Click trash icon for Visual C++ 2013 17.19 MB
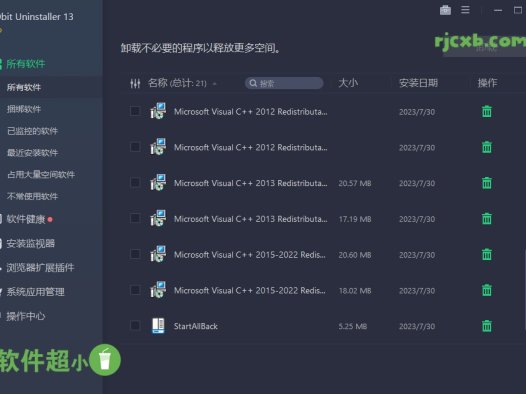This screenshot has width=526, height=394. [487, 219]
